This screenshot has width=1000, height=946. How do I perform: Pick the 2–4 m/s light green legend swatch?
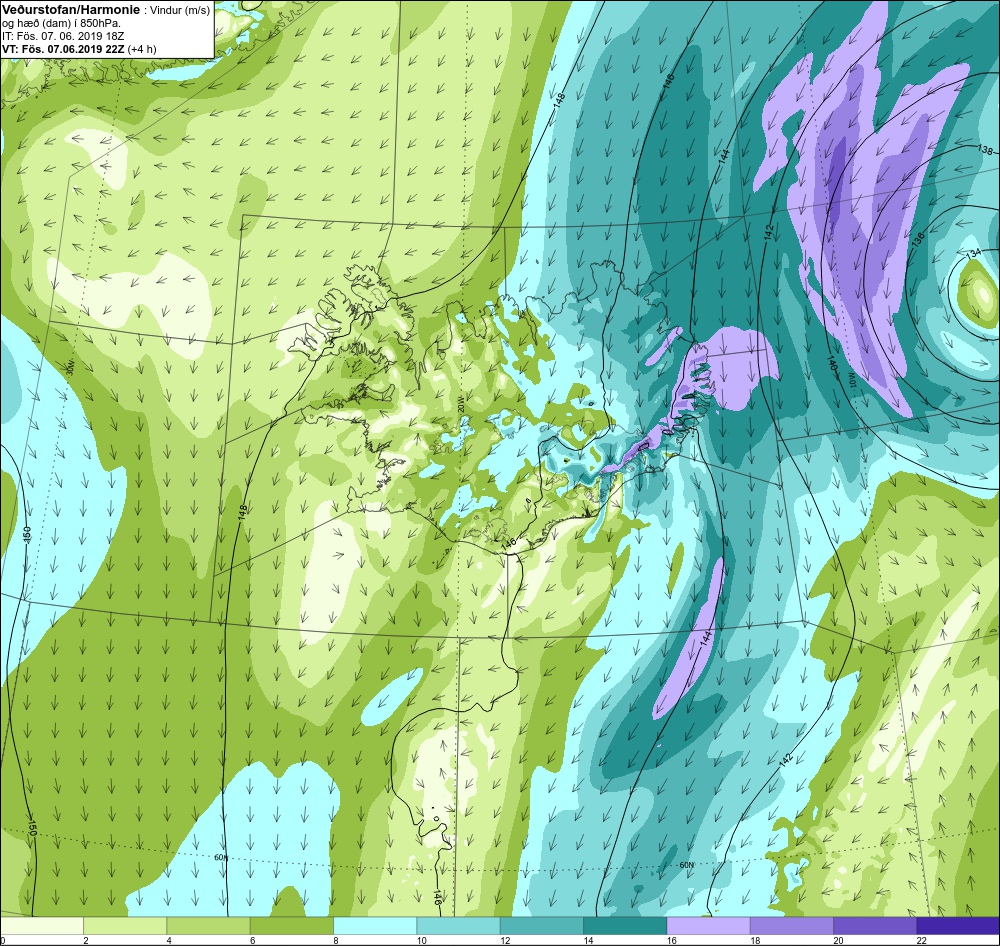(x=125, y=925)
